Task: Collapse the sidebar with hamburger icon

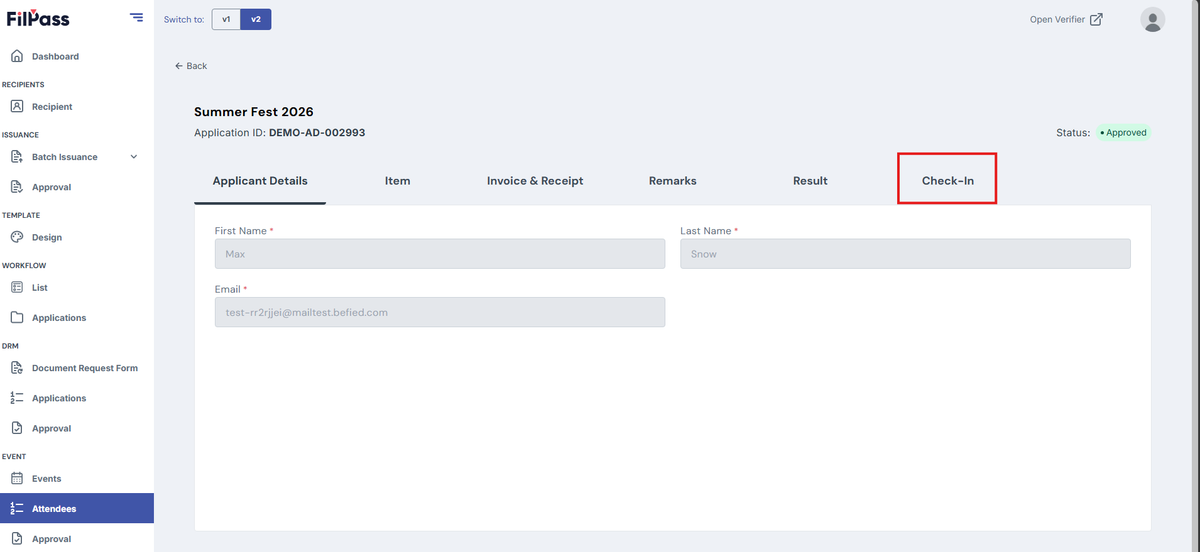Action: 136,17
